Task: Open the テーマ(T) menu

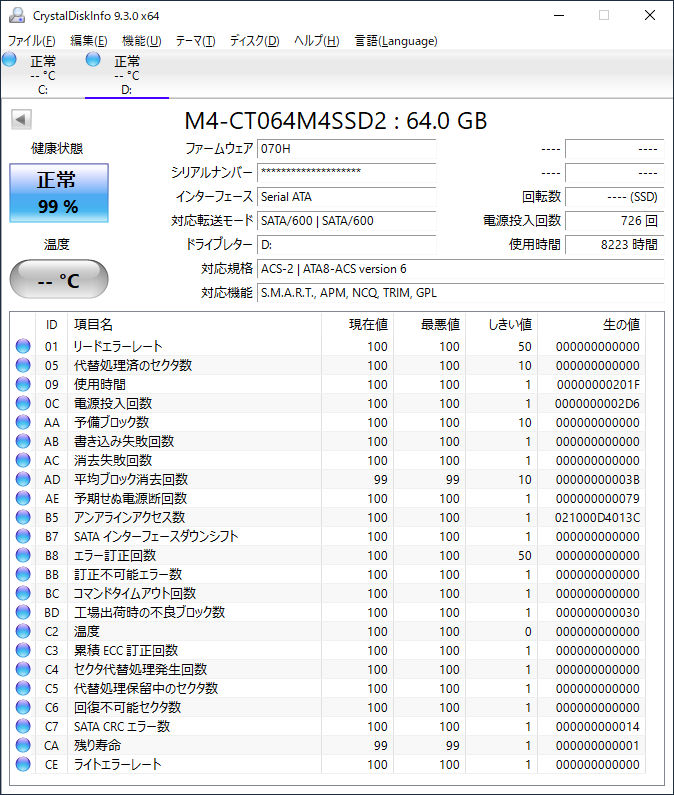Action: [195, 41]
